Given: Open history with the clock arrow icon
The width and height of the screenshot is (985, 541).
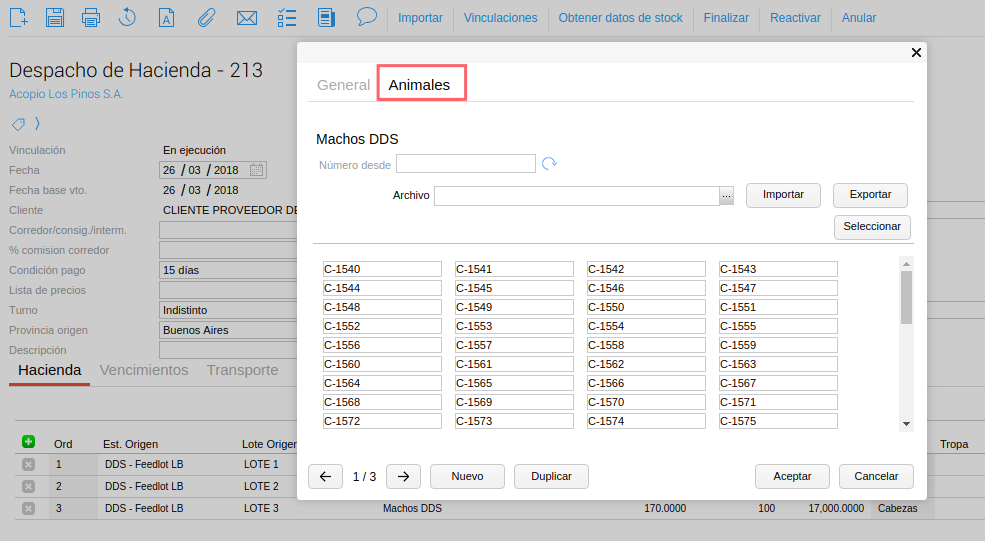Looking at the screenshot, I should click(x=127, y=17).
